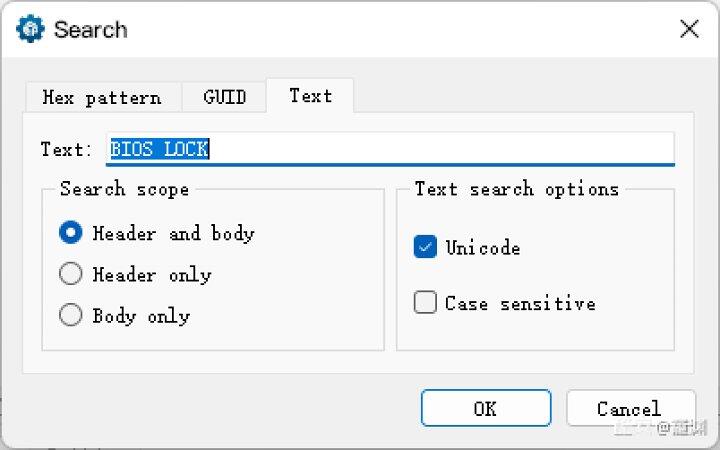Click the "Body only" label text
This screenshot has height=450, width=720.
pyautogui.click(x=141, y=316)
